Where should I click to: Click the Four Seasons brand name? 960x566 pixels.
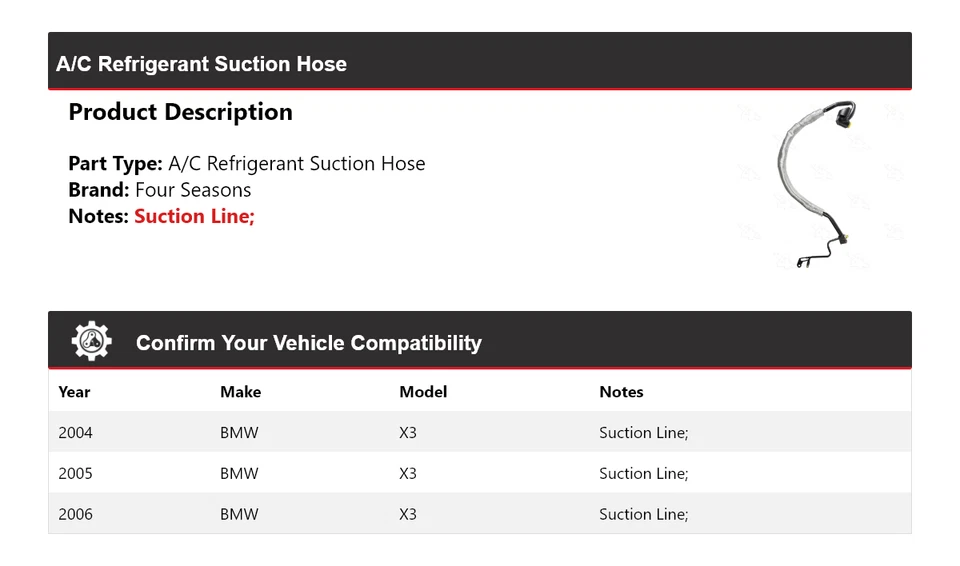pyautogui.click(x=193, y=190)
